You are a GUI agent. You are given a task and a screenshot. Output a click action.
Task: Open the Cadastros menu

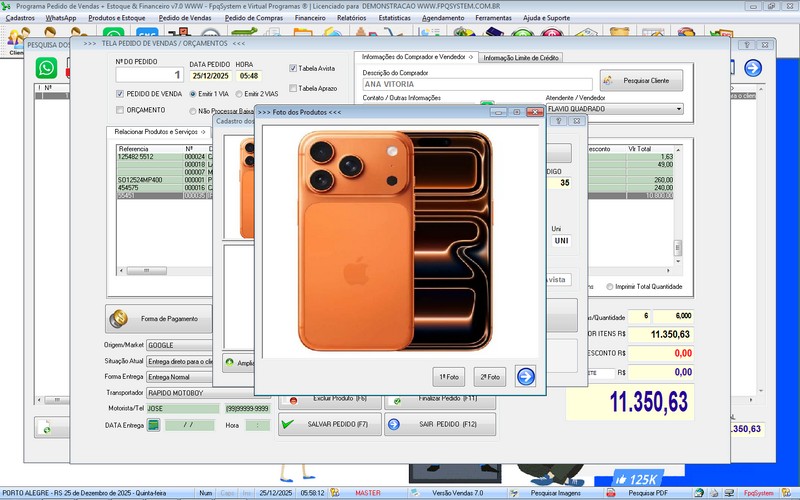[x=20, y=18]
